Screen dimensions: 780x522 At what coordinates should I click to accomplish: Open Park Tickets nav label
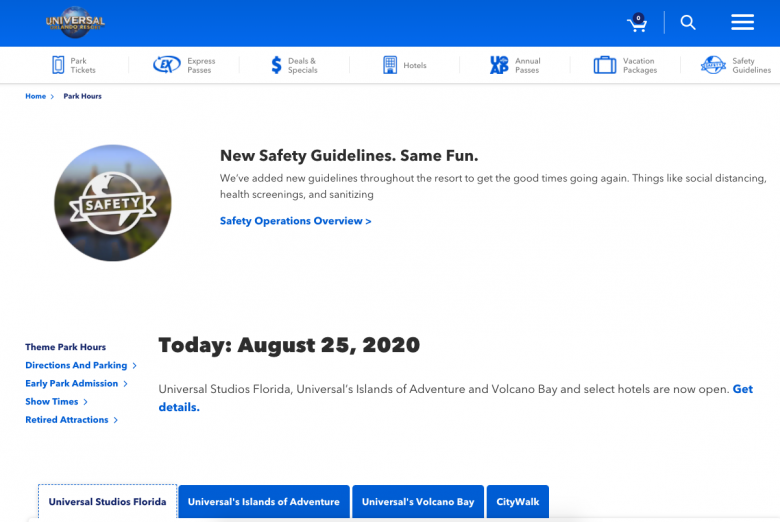click(x=83, y=65)
